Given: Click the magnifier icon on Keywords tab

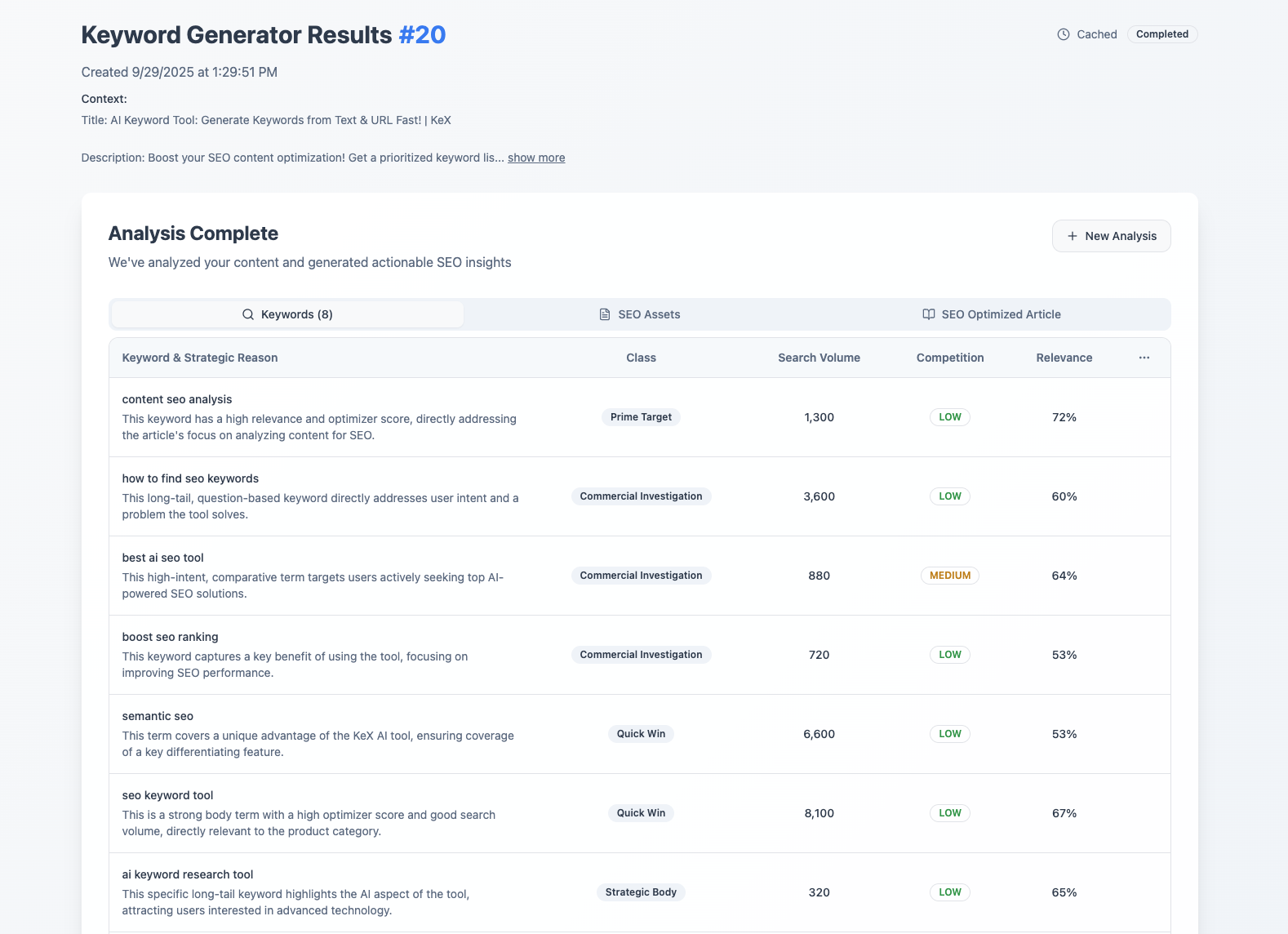Looking at the screenshot, I should click(247, 314).
